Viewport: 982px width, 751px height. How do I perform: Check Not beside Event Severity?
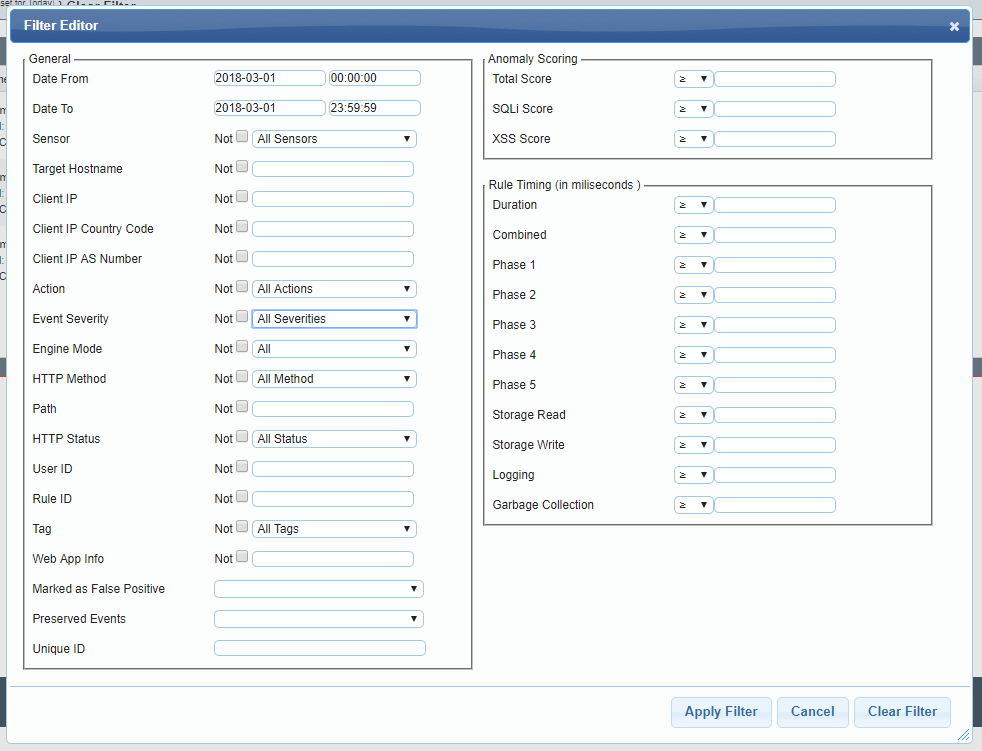pyautogui.click(x=242, y=317)
